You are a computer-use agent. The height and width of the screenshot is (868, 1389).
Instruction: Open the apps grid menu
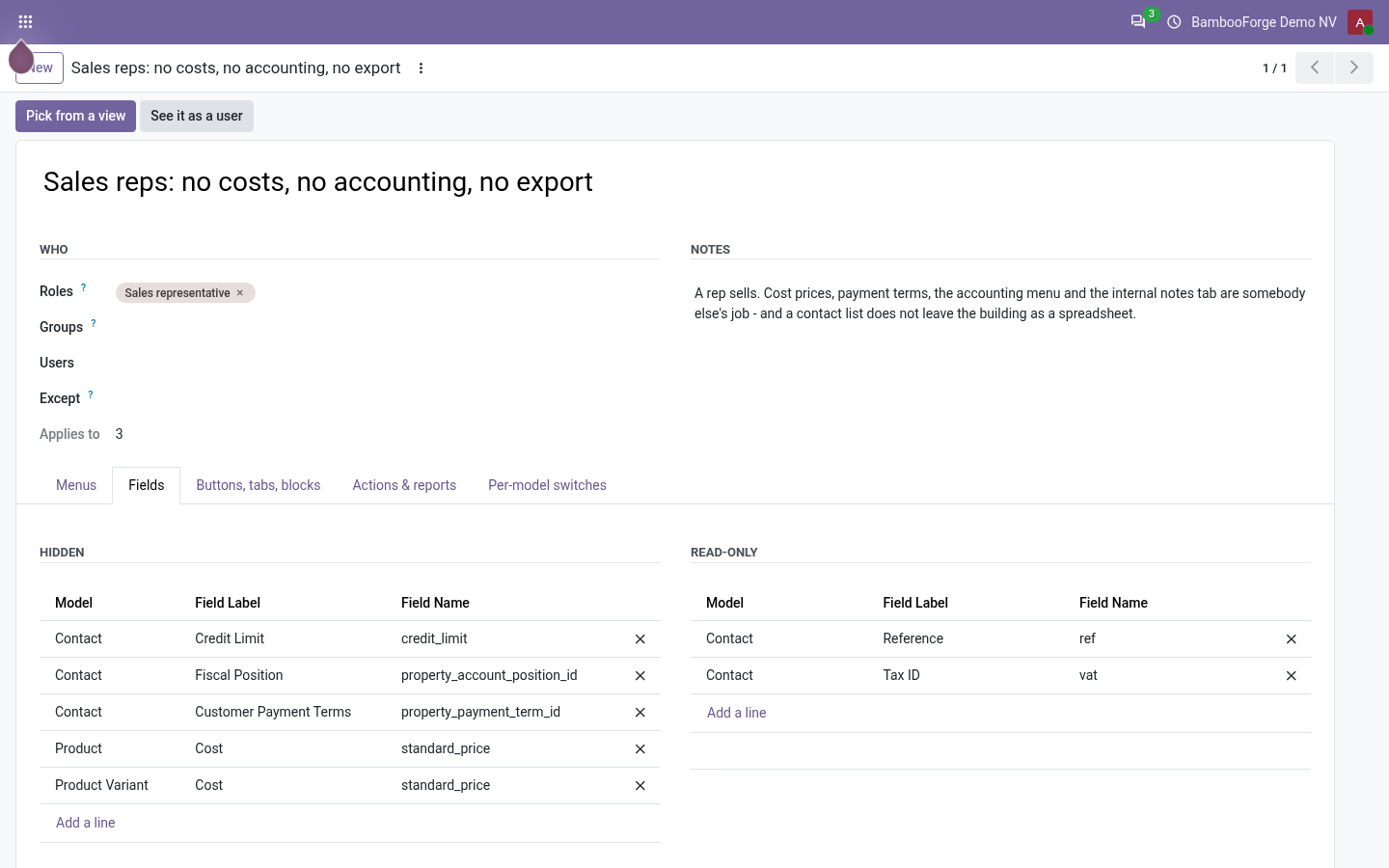point(26,21)
